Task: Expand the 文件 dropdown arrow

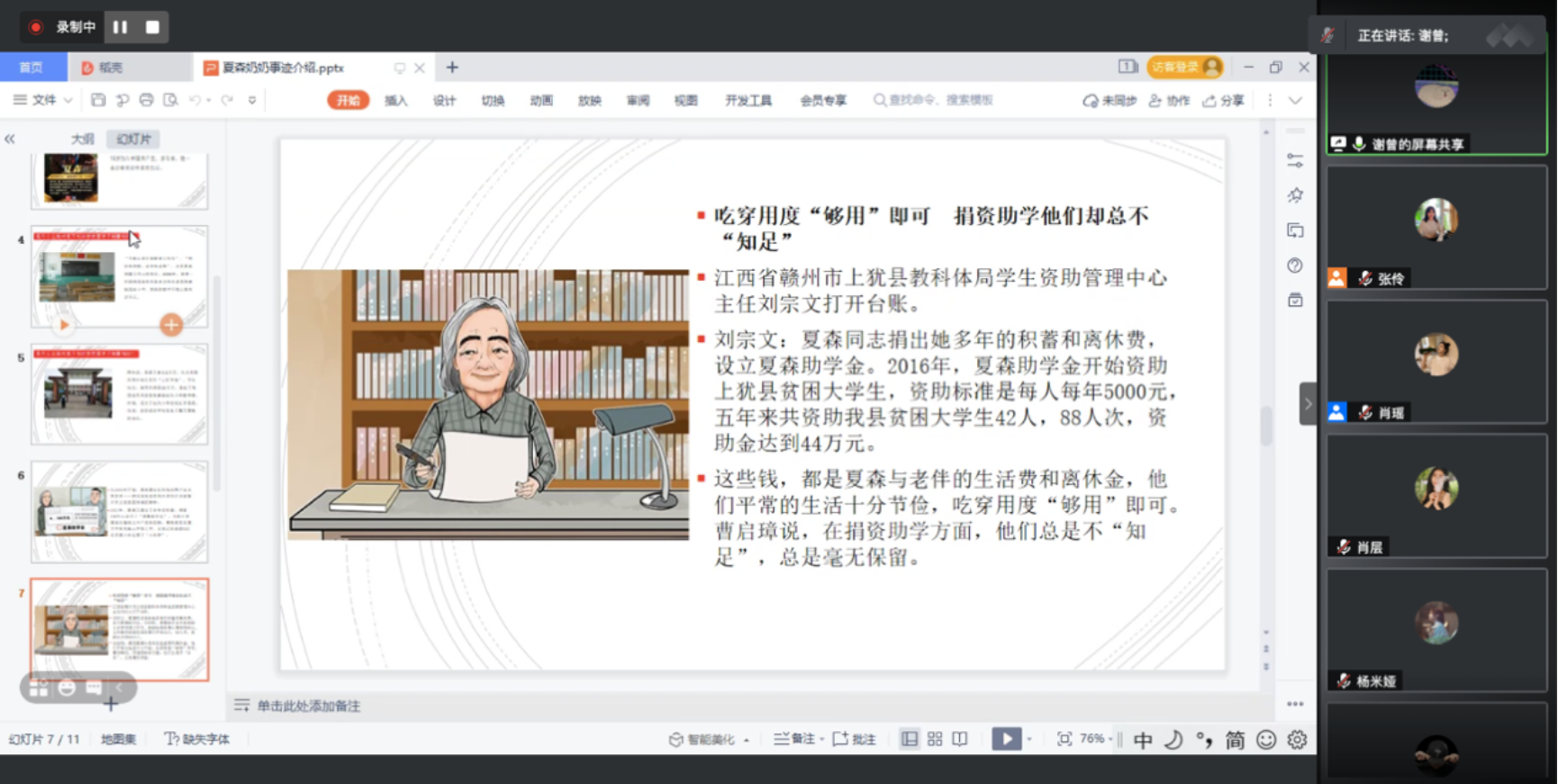Action: click(68, 100)
